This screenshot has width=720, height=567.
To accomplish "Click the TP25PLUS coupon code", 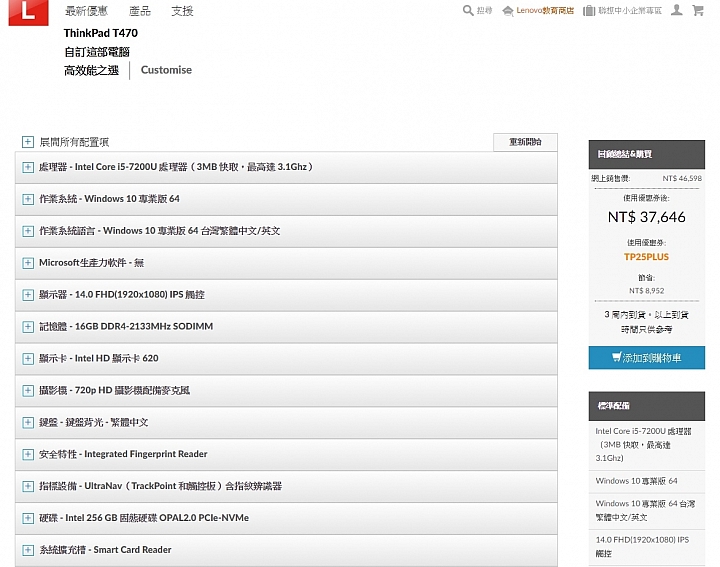I will pos(646,257).
